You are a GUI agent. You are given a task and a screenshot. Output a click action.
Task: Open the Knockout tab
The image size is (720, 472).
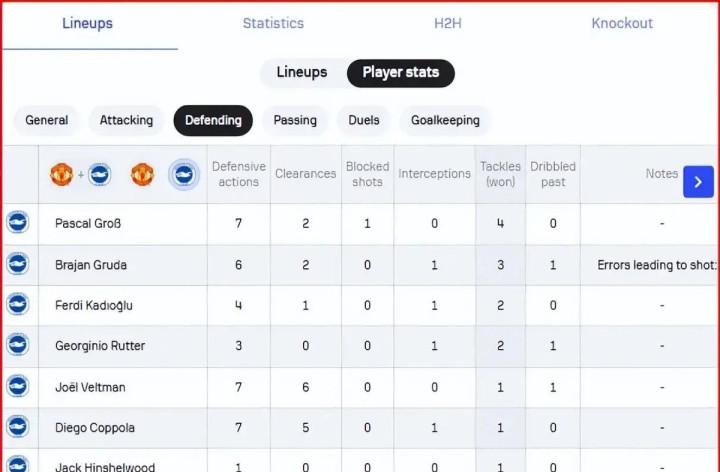click(x=622, y=23)
